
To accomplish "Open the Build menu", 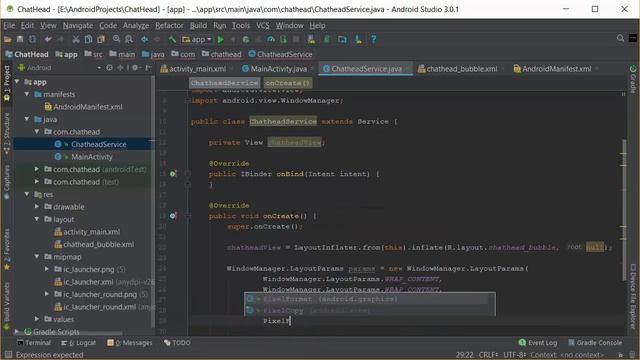I will pos(198,25).
